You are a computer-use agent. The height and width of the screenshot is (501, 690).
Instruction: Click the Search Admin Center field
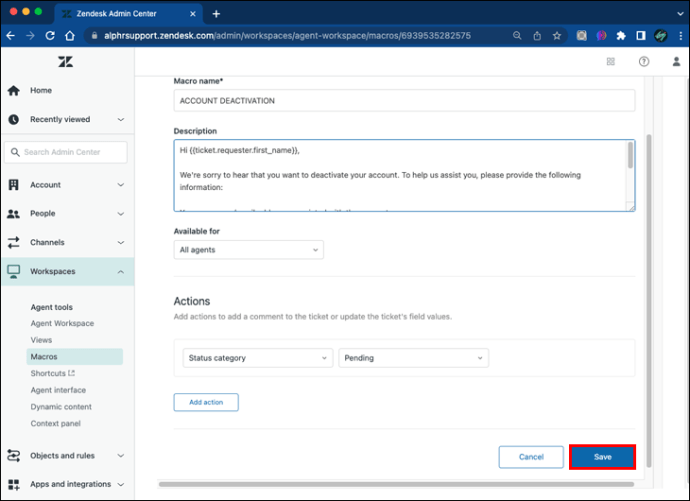(x=66, y=152)
